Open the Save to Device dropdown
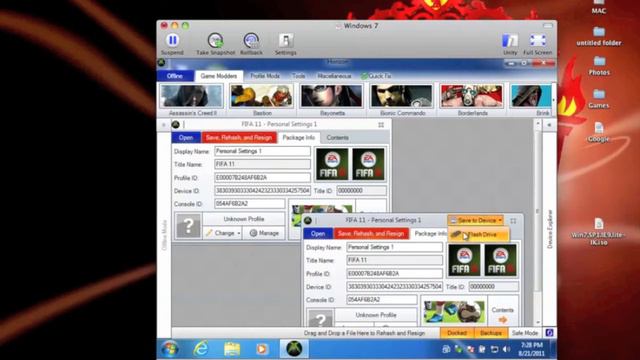The height and width of the screenshot is (360, 640). (x=476, y=220)
